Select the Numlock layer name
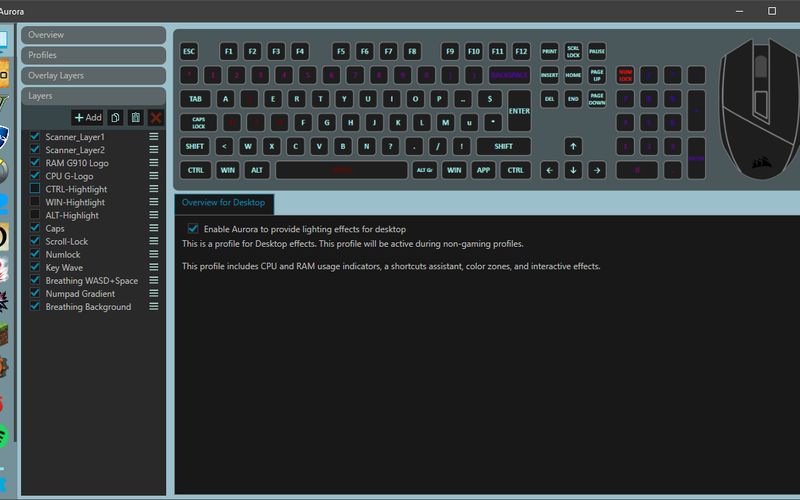Image resolution: width=800 pixels, height=500 pixels. click(x=63, y=255)
